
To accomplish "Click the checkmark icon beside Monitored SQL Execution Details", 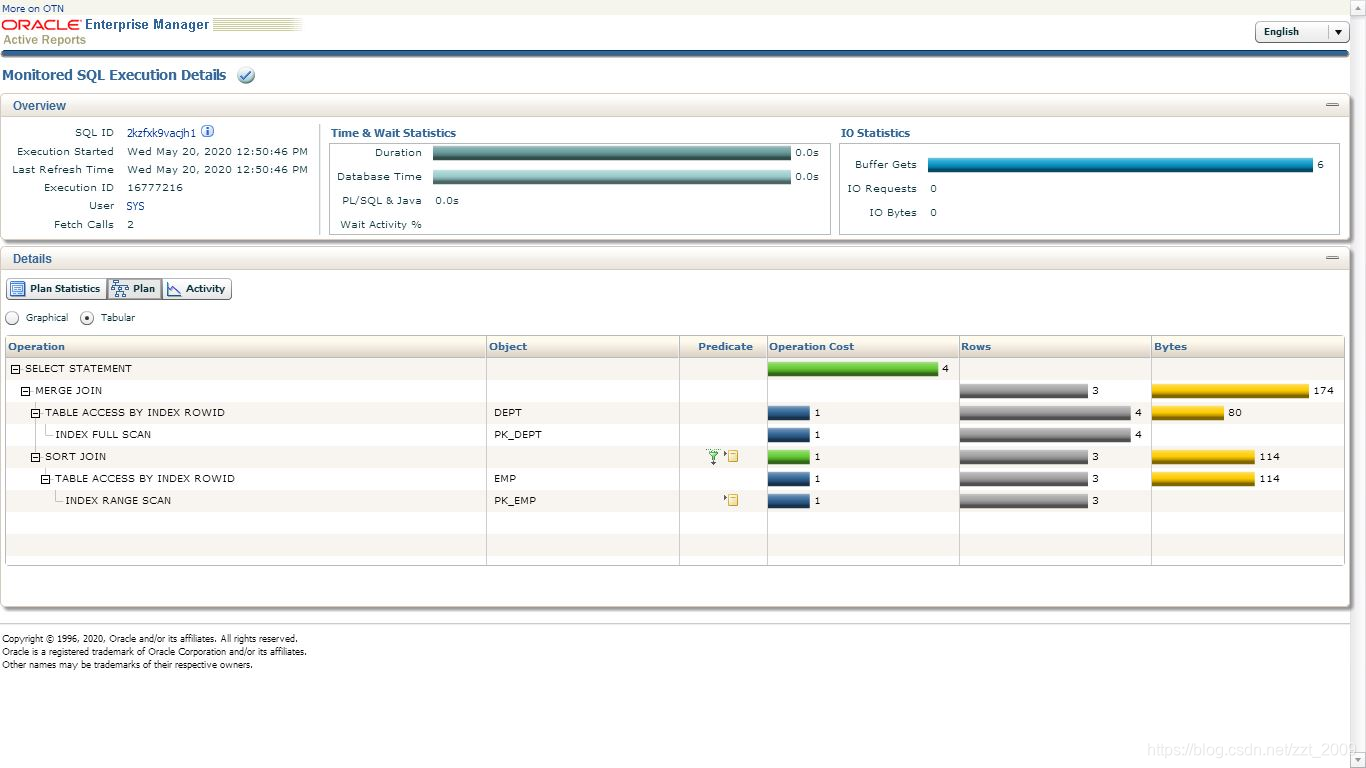I will click(245, 75).
